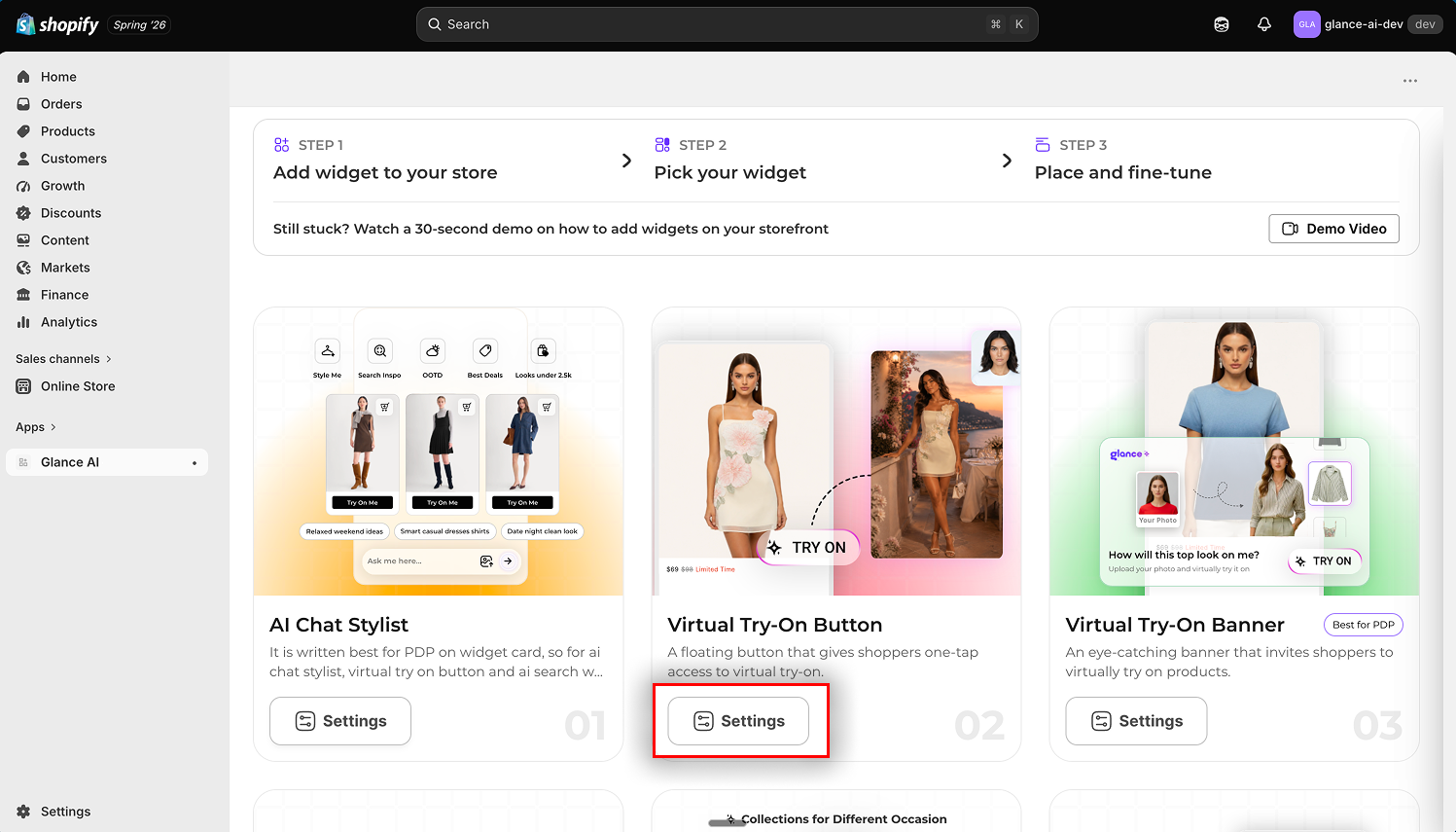This screenshot has height=832, width=1456.
Task: Click the Analytics bar chart icon
Action: coord(23,322)
